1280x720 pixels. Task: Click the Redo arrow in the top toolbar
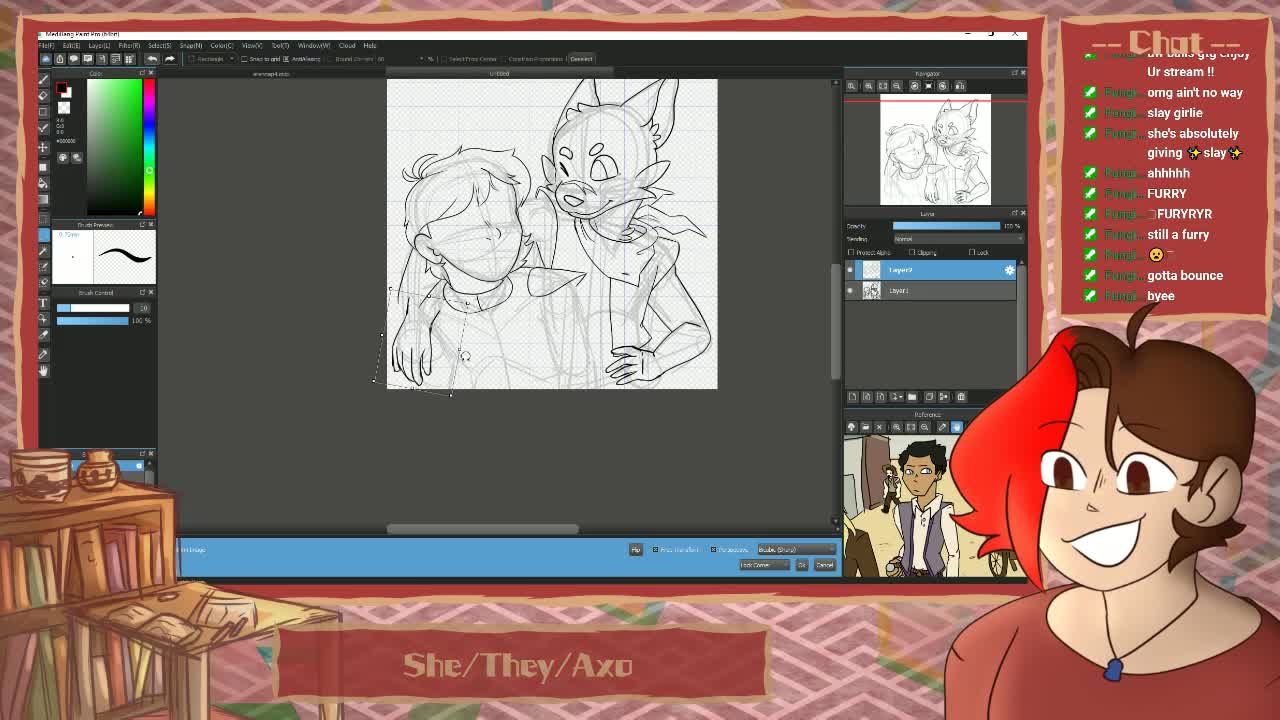(x=170, y=59)
